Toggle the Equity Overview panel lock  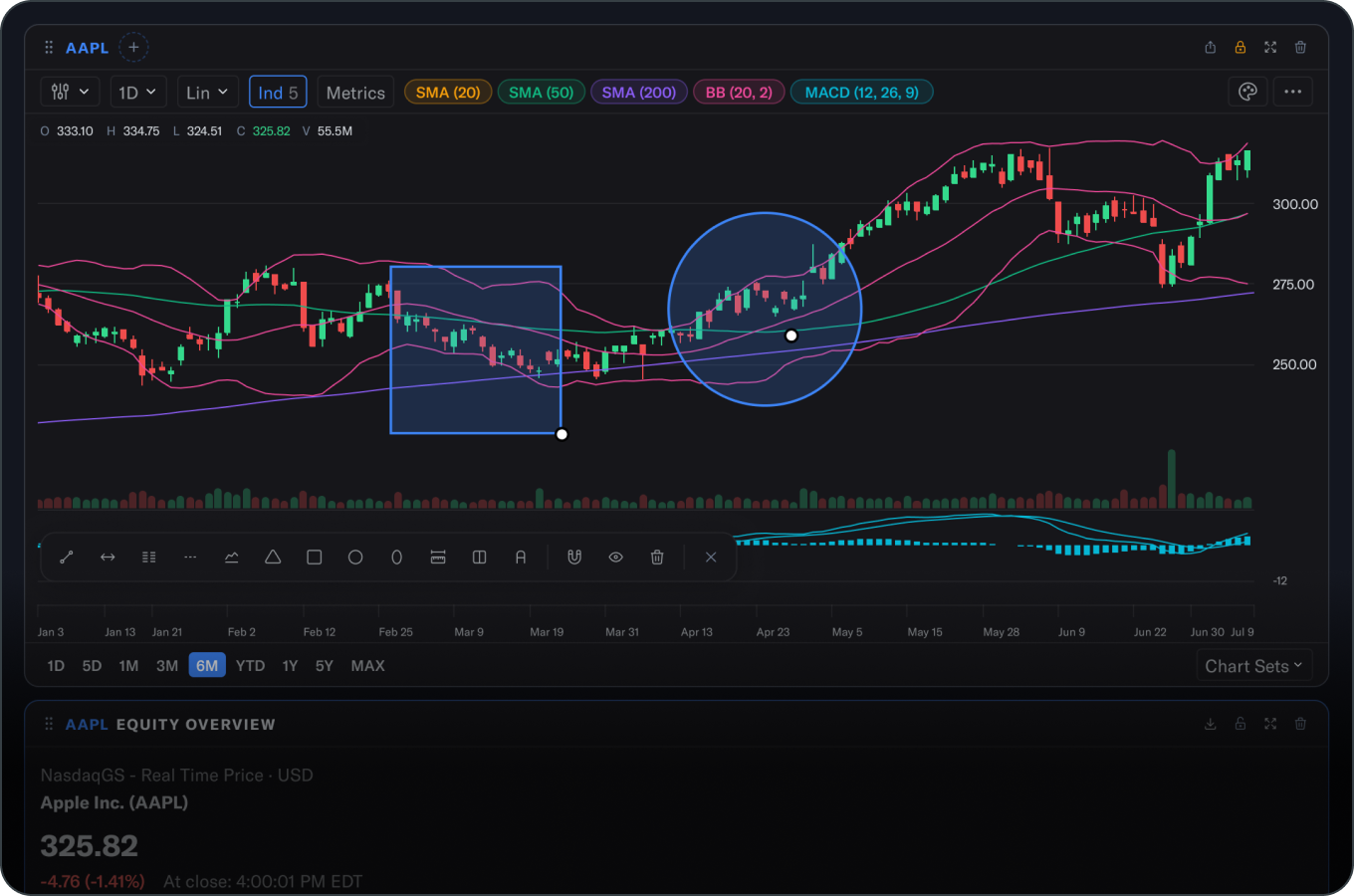(1241, 724)
